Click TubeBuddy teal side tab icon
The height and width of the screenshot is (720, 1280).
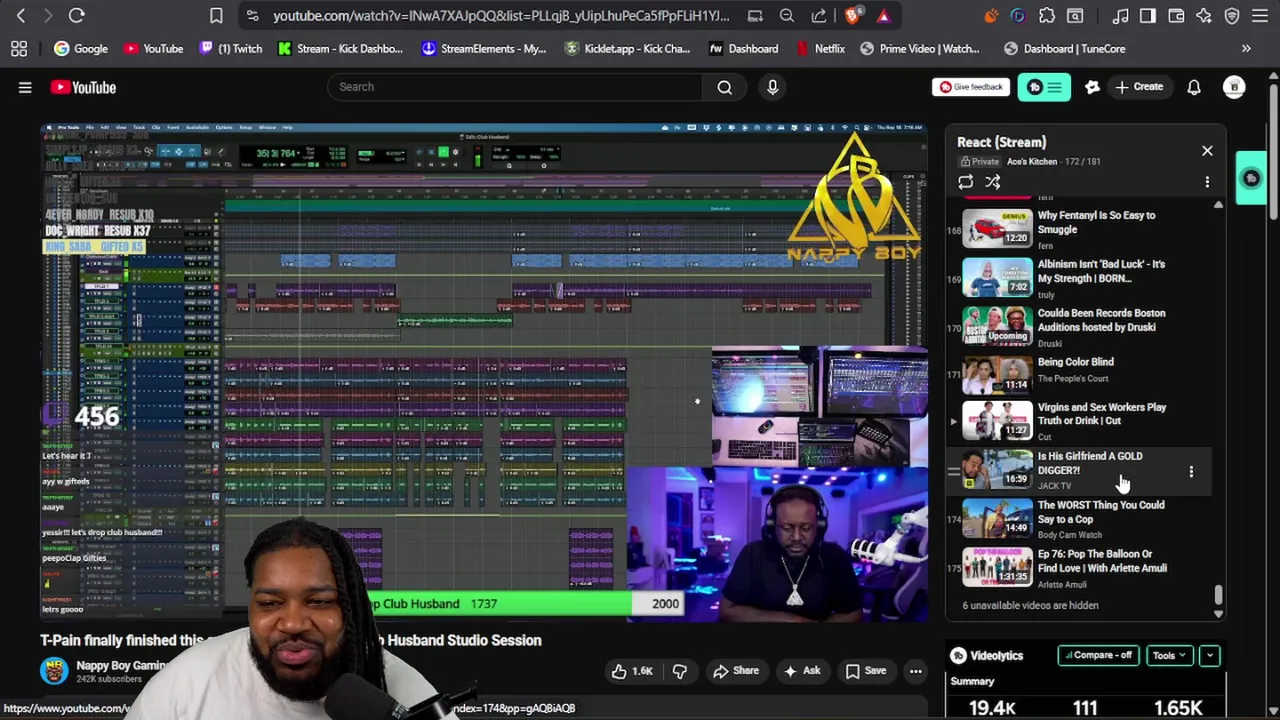click(x=1250, y=178)
